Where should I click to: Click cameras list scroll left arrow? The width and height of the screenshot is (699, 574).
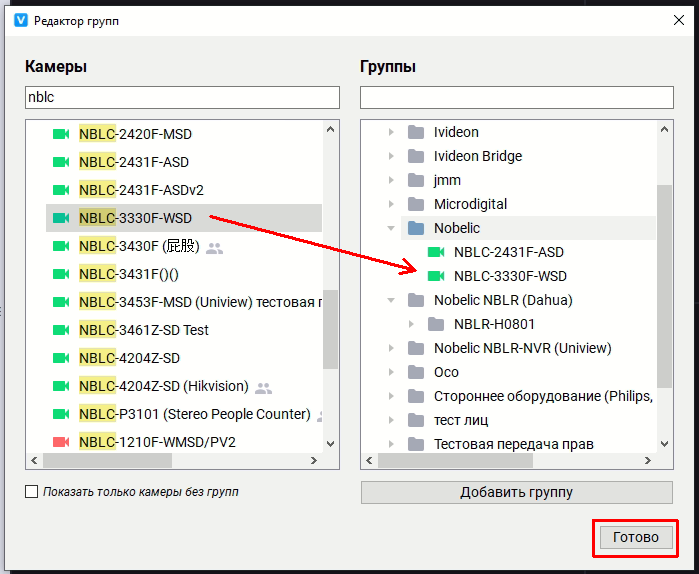34,460
